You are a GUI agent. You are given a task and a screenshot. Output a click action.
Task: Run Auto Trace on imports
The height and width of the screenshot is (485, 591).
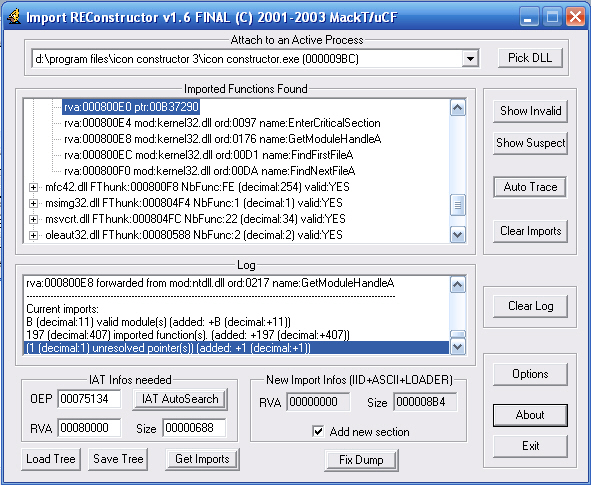coord(530,187)
